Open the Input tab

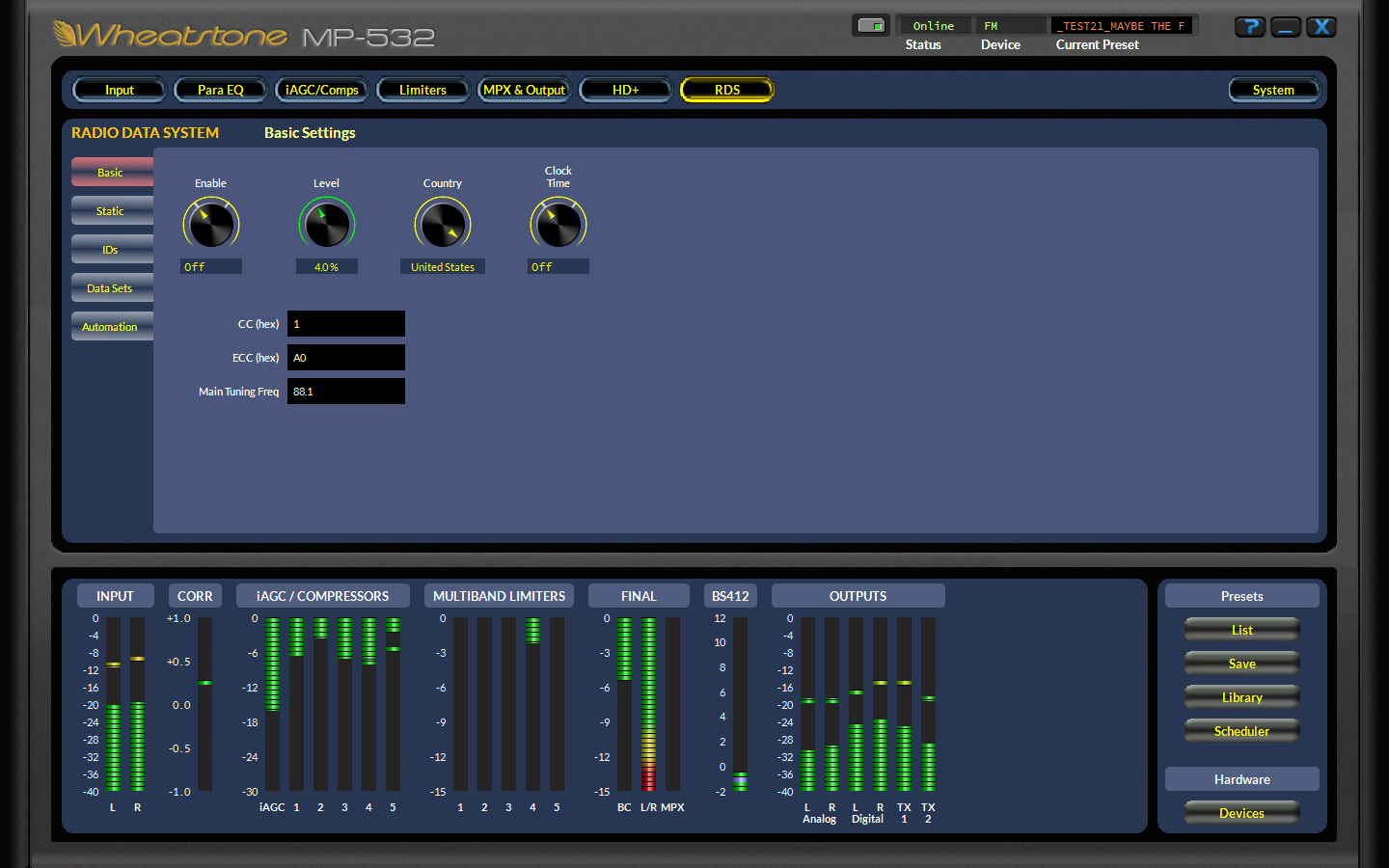point(120,90)
